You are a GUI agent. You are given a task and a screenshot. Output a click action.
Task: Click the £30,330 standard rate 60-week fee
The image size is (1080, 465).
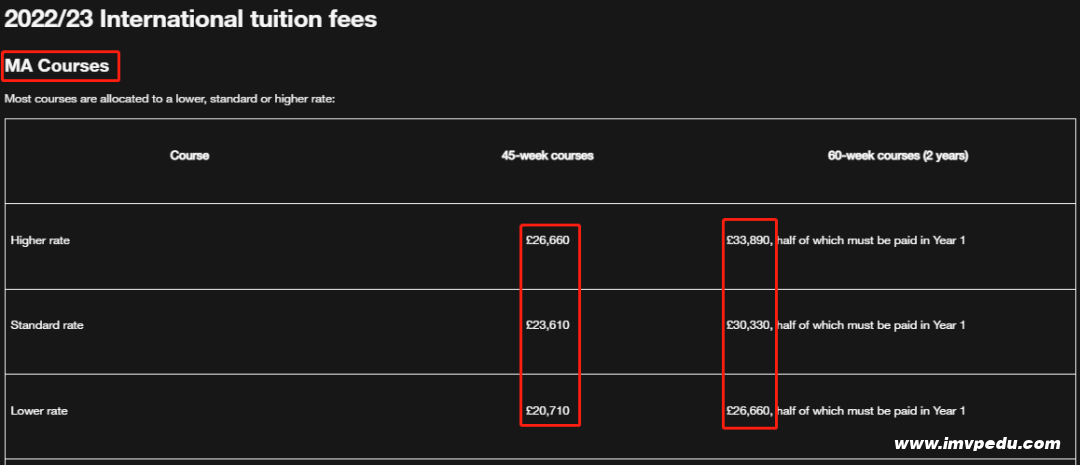[x=749, y=325]
